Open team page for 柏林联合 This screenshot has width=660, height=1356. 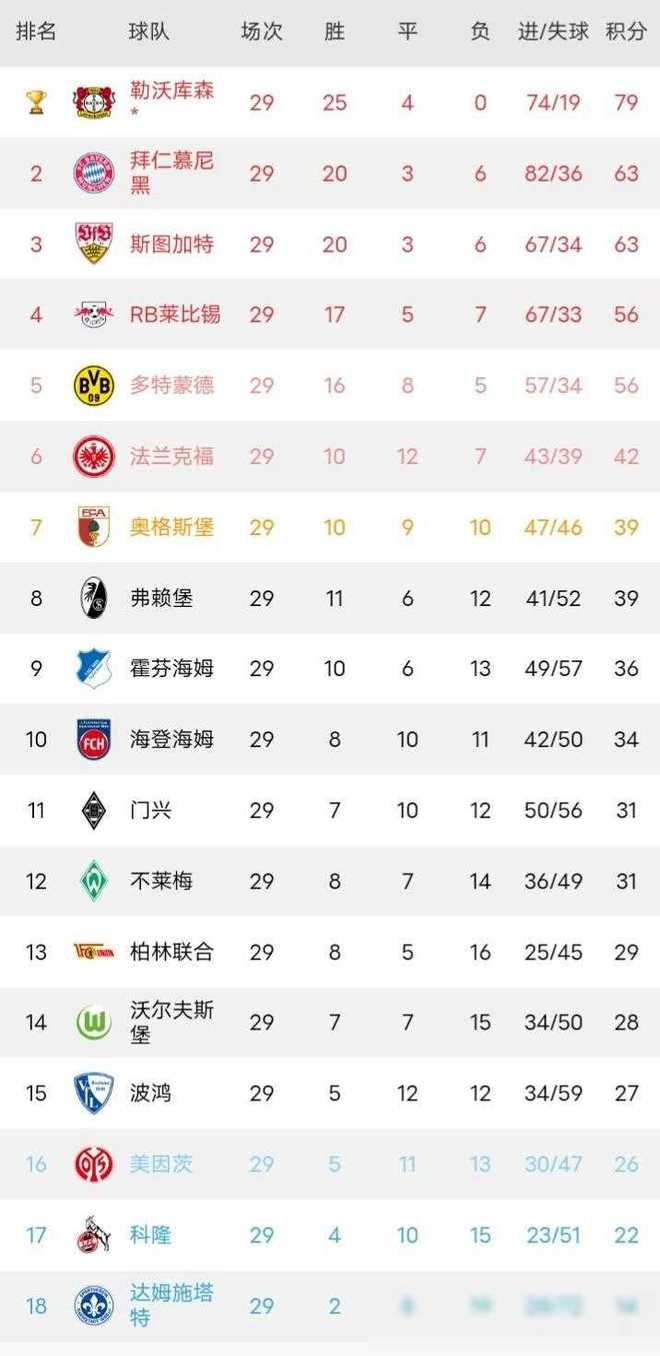click(x=172, y=952)
